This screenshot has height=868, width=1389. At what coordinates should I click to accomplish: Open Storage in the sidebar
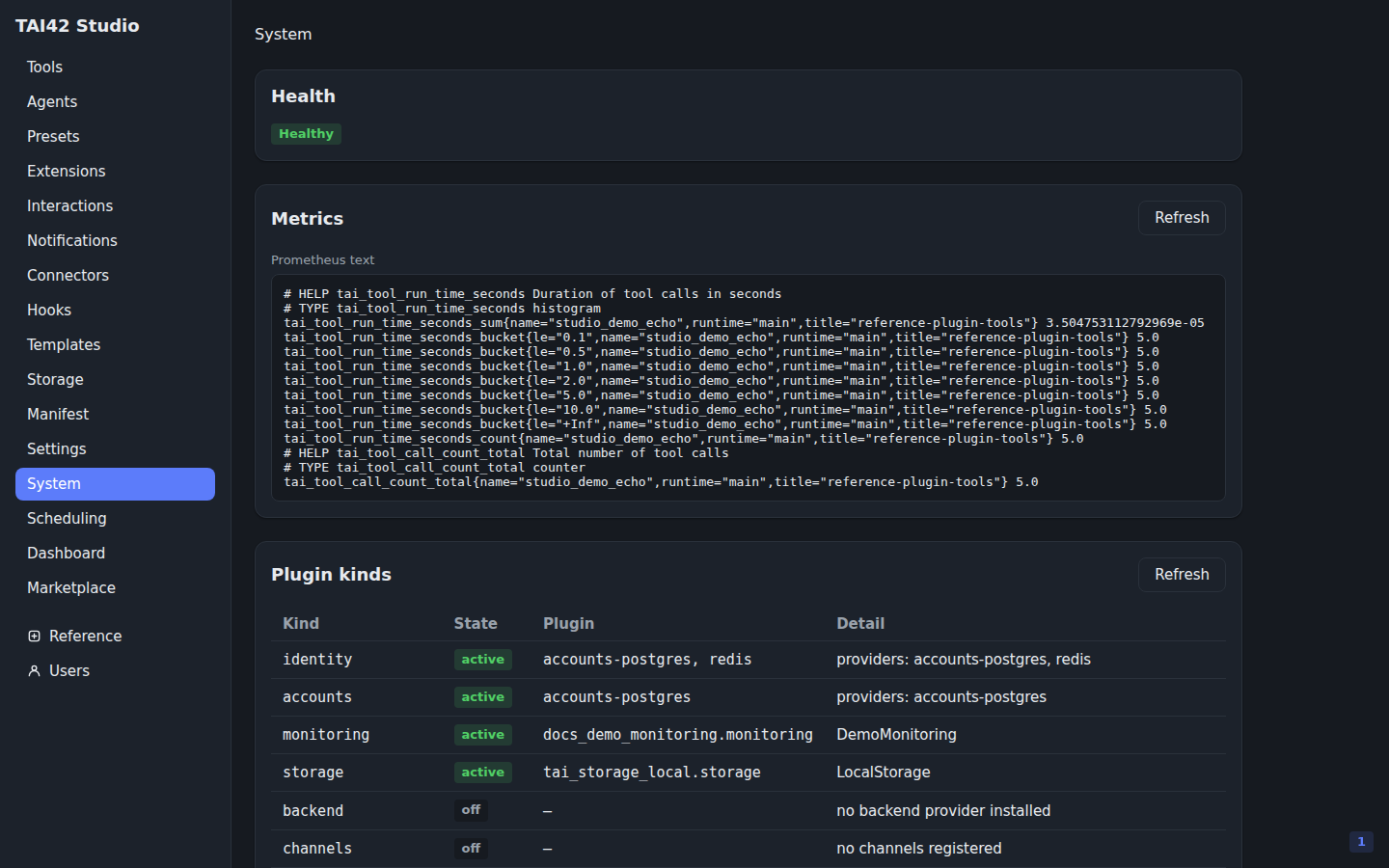coord(115,380)
